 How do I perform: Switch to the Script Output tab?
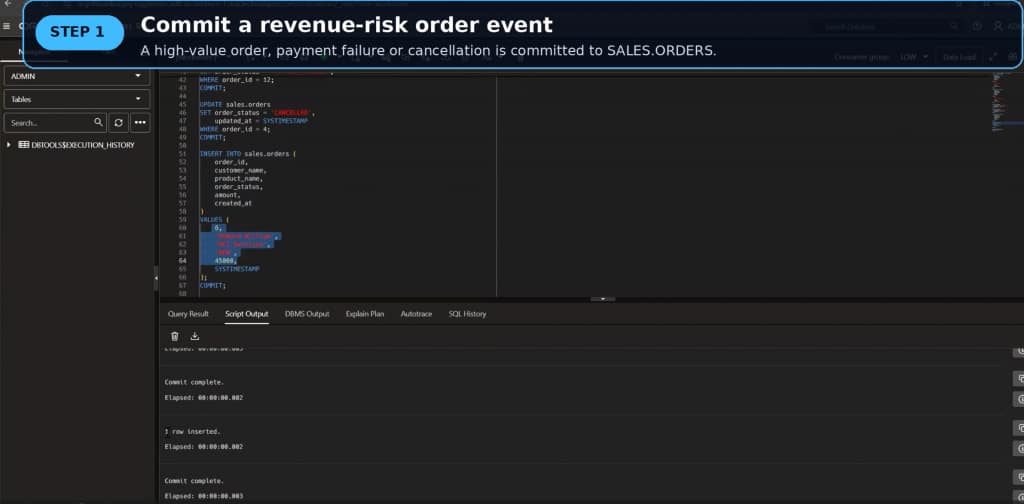(247, 314)
